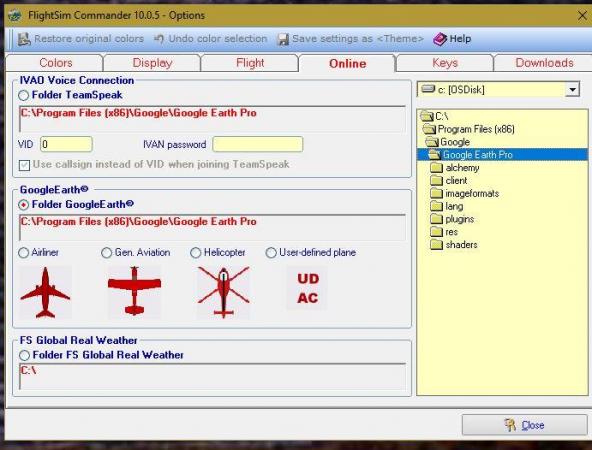This screenshot has width=592, height=450.
Task: Click the red general aviation plane image
Action: (134, 291)
